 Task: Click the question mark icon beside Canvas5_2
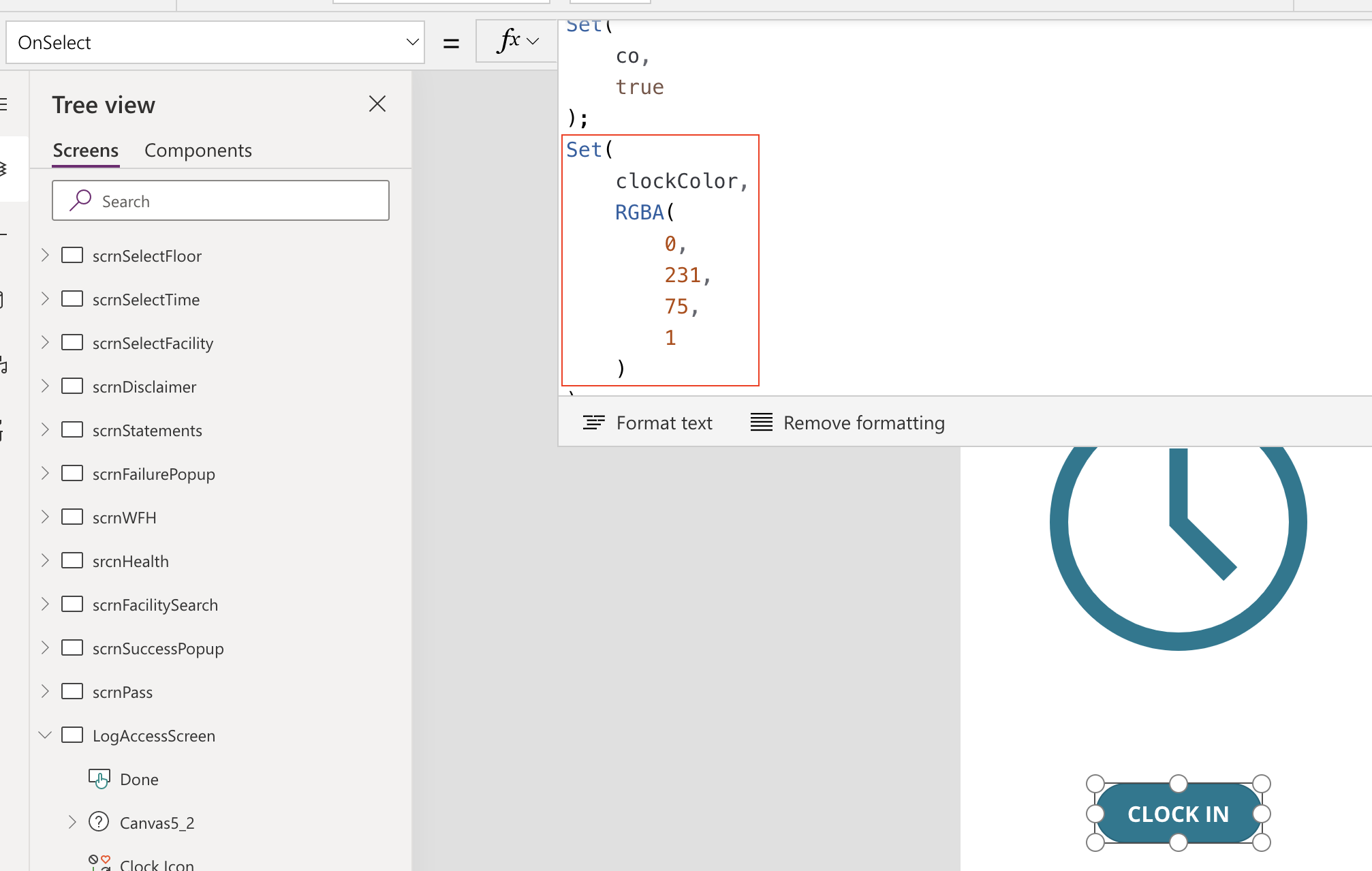[x=99, y=822]
